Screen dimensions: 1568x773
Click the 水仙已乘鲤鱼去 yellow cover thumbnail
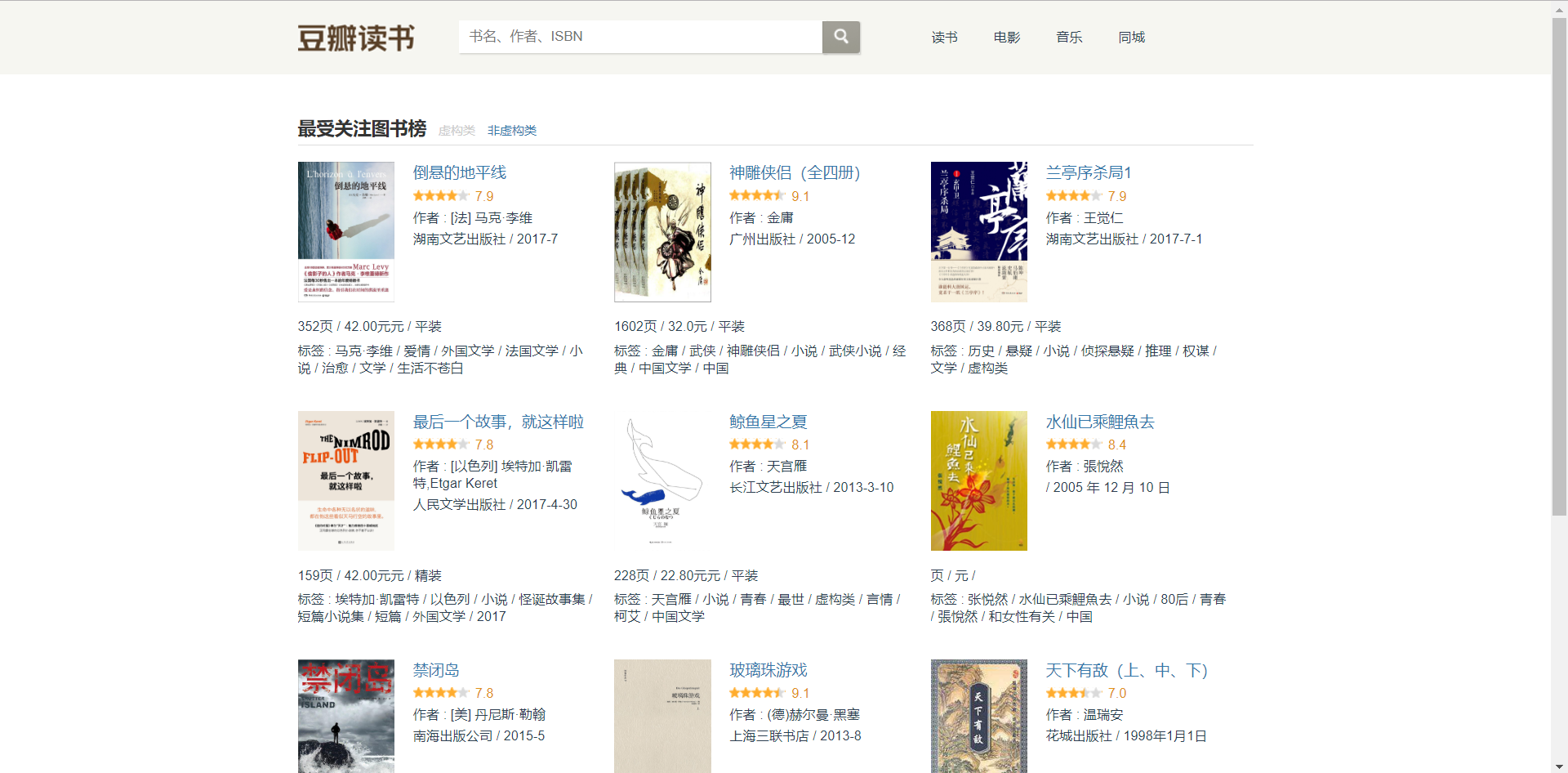(x=979, y=480)
